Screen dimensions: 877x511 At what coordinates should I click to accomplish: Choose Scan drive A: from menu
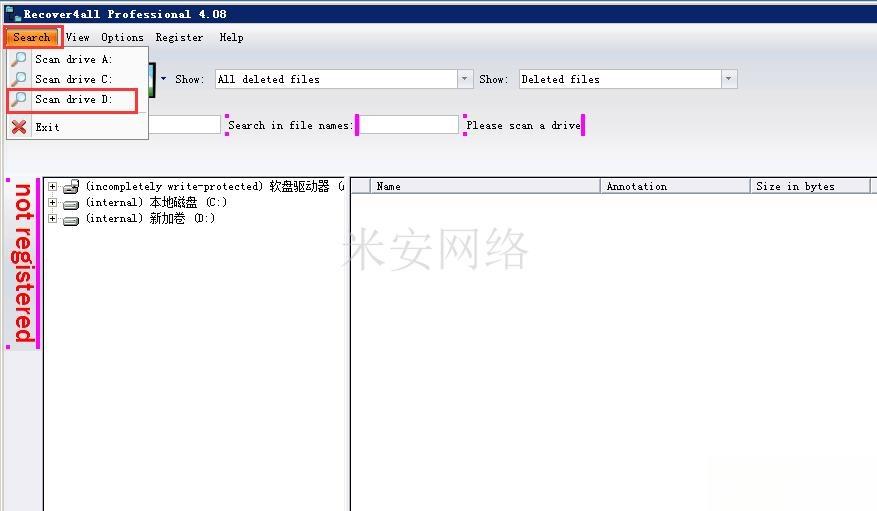coord(77,59)
